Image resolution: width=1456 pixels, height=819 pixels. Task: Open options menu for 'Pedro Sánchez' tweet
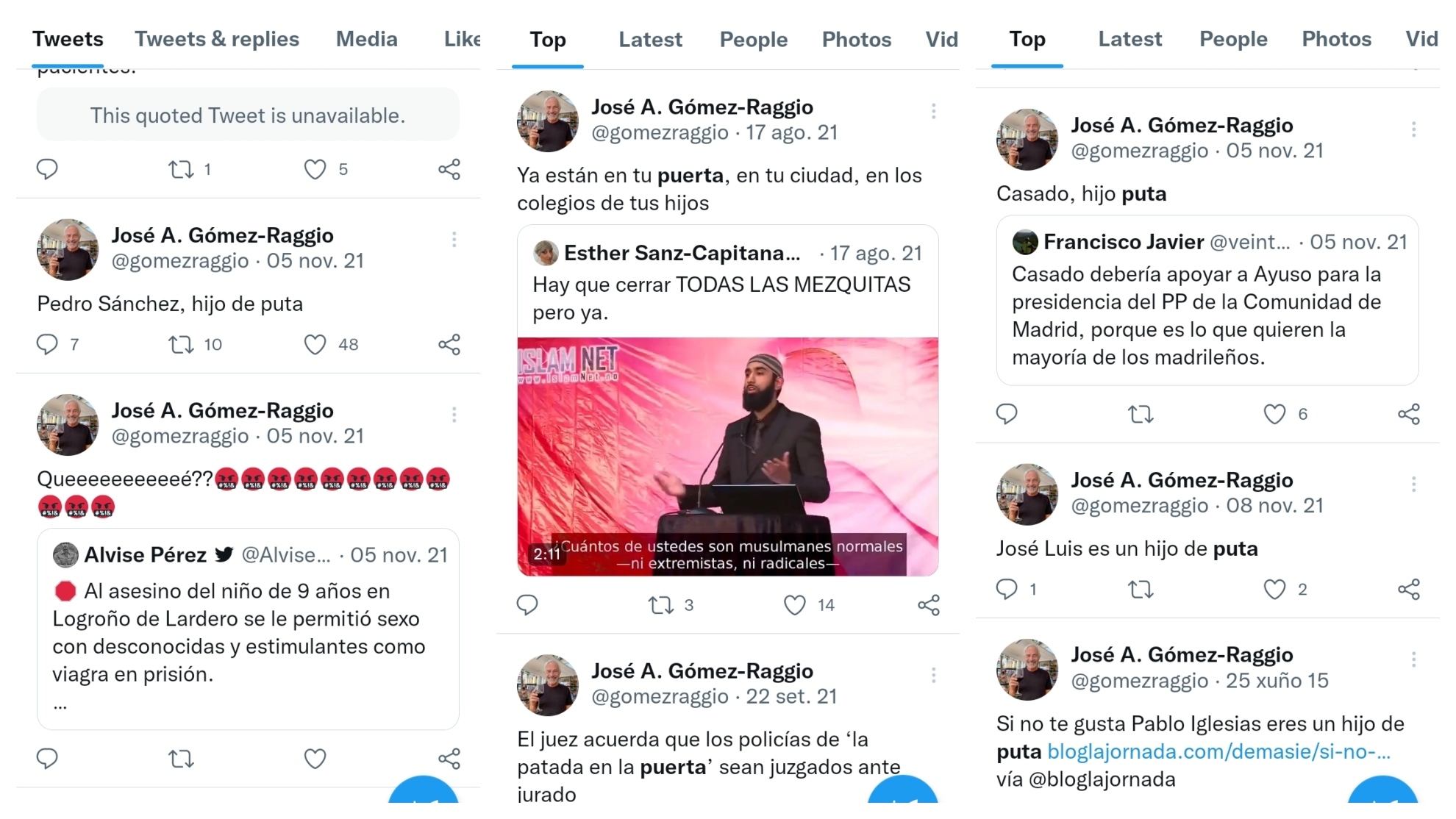[454, 240]
